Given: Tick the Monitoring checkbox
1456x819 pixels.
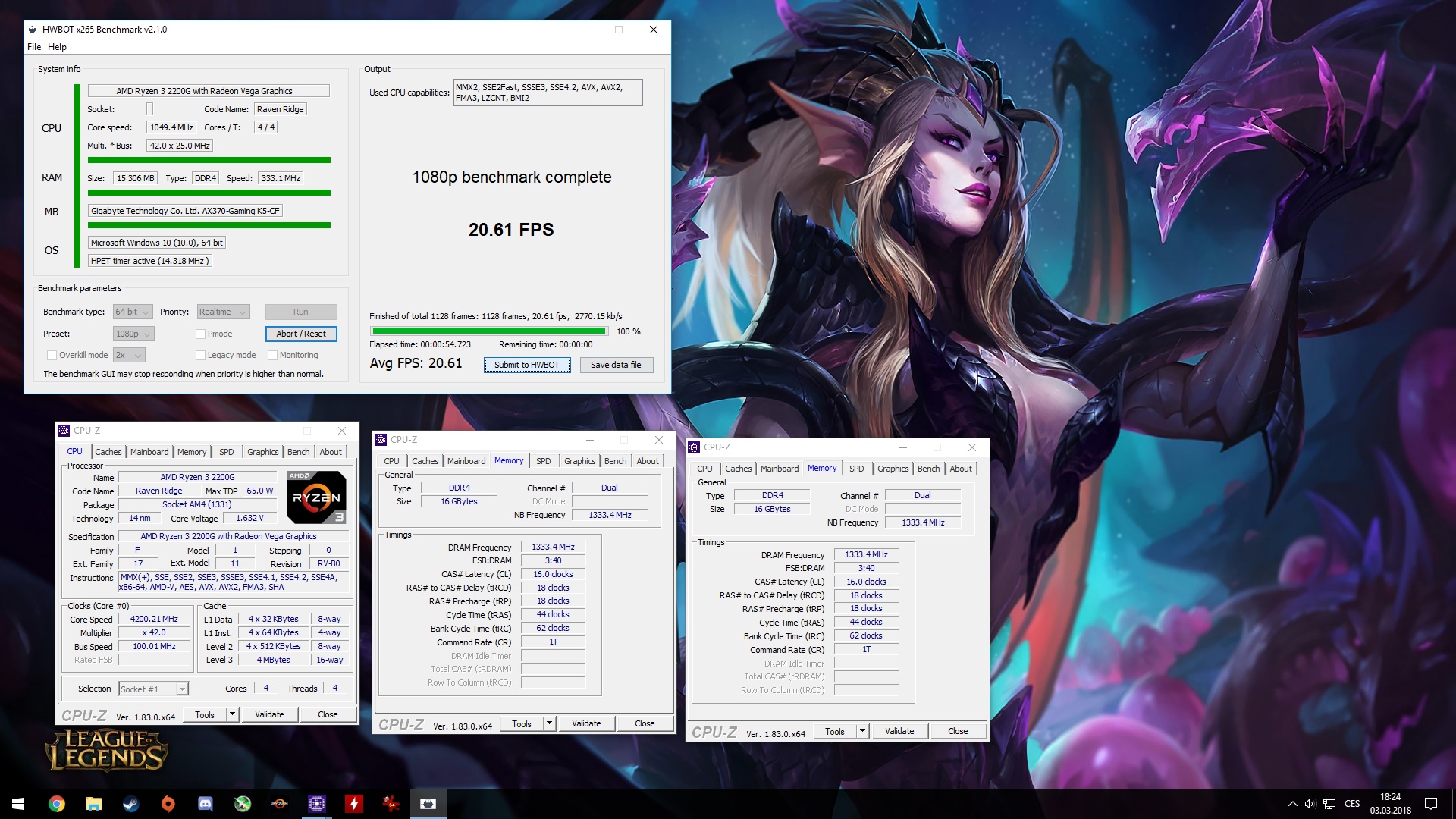Looking at the screenshot, I should click(272, 355).
